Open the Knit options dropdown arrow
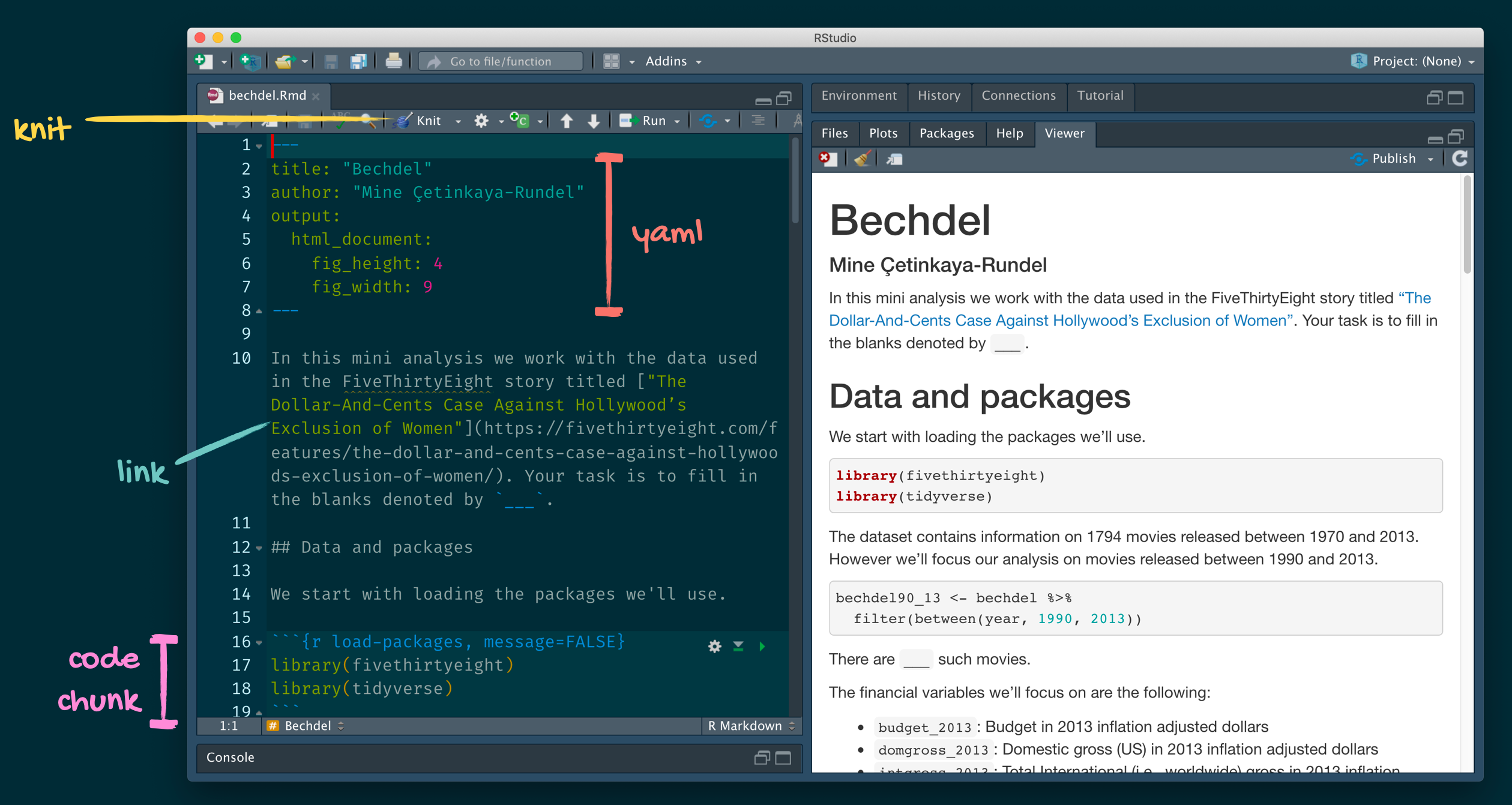 coord(459,121)
